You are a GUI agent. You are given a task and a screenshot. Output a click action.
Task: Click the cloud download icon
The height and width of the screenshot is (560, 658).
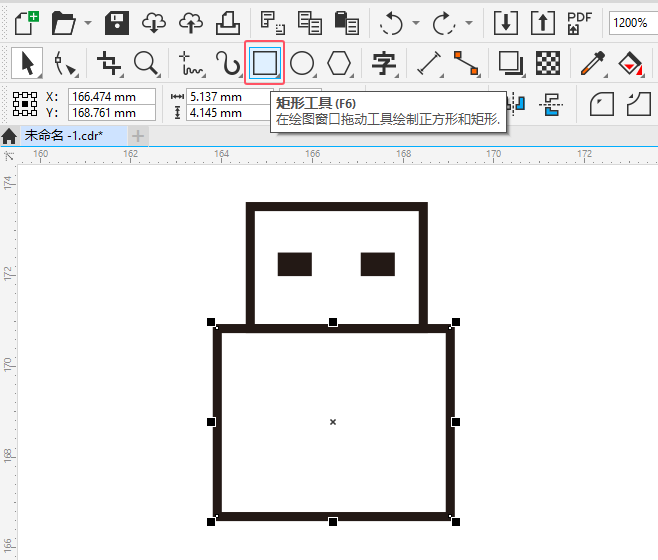point(154,23)
